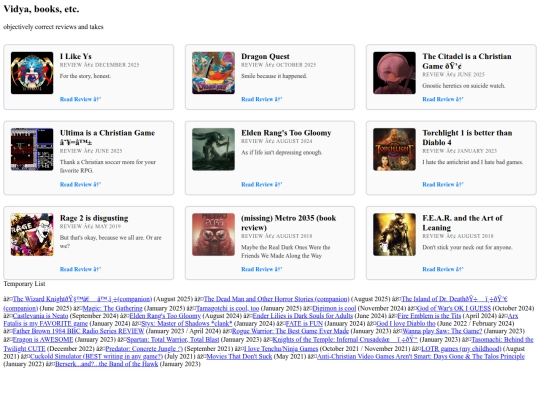
Task: Click Tamagotchi is cool, too link
Action: [x=227, y=308]
